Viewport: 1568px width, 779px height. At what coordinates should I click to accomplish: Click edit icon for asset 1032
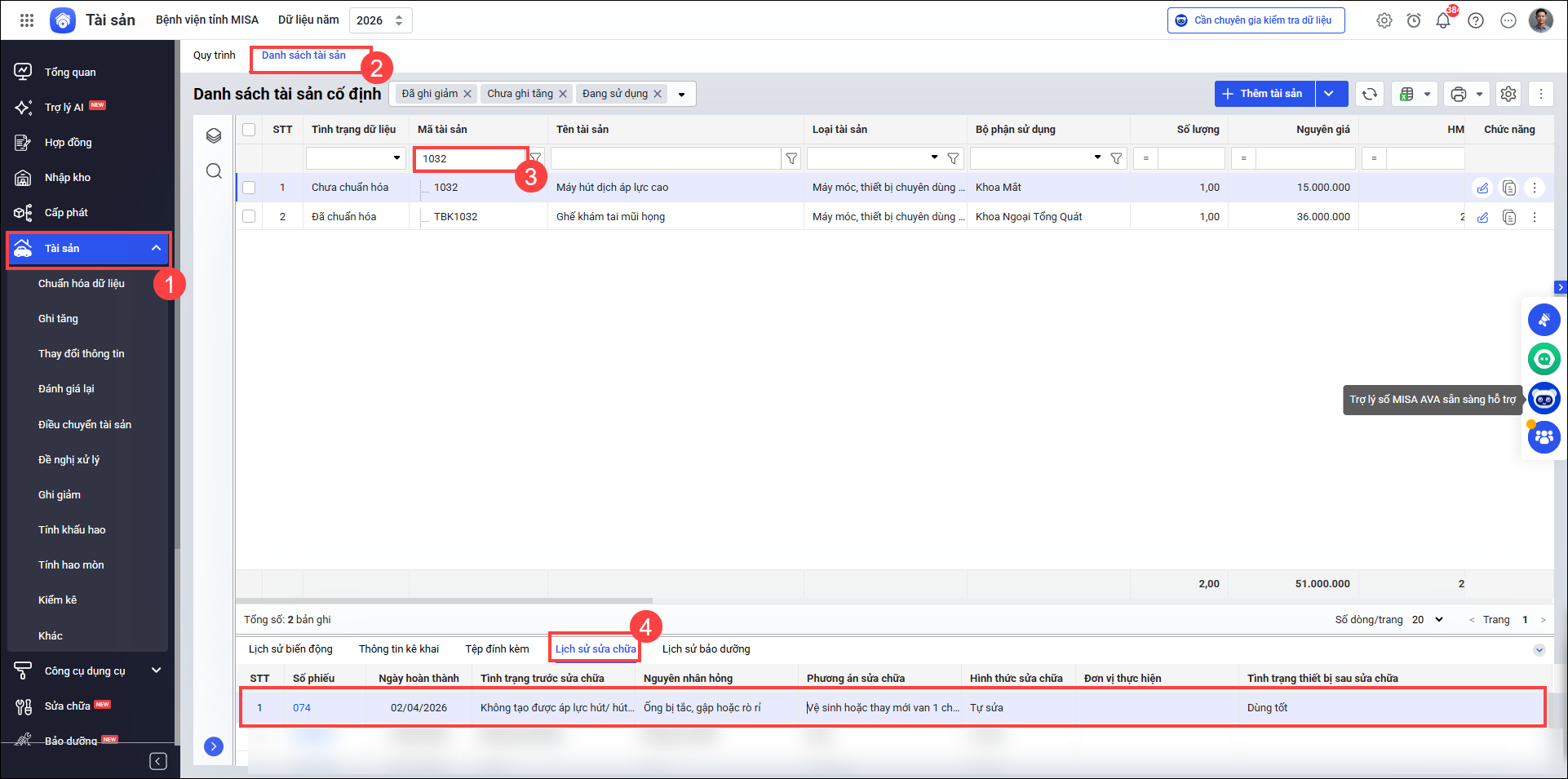pyautogui.click(x=1482, y=188)
